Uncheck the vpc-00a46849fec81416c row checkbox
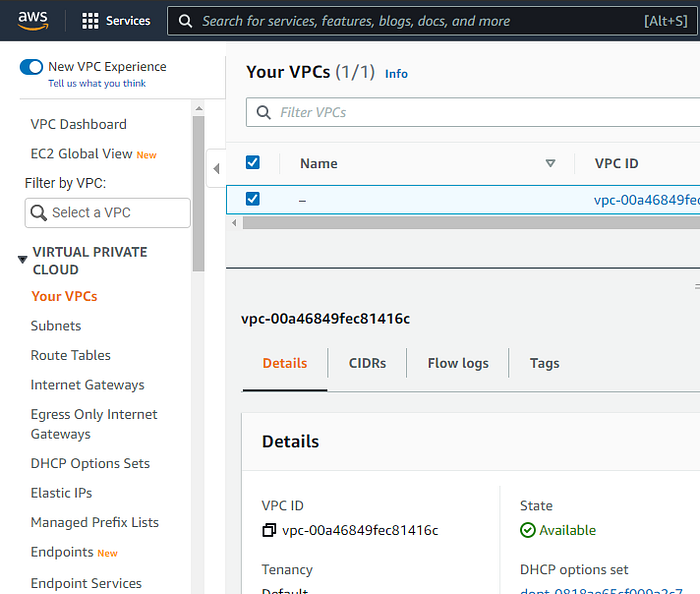Viewport: 700px width, 594px height. [253, 199]
